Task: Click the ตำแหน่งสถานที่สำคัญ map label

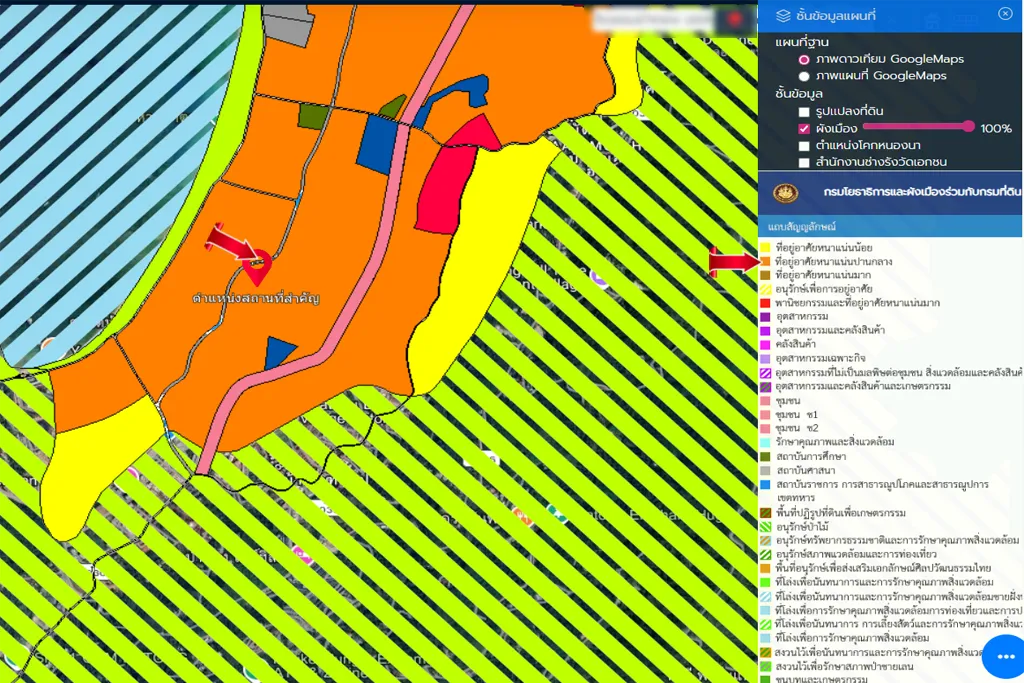Action: [255, 298]
